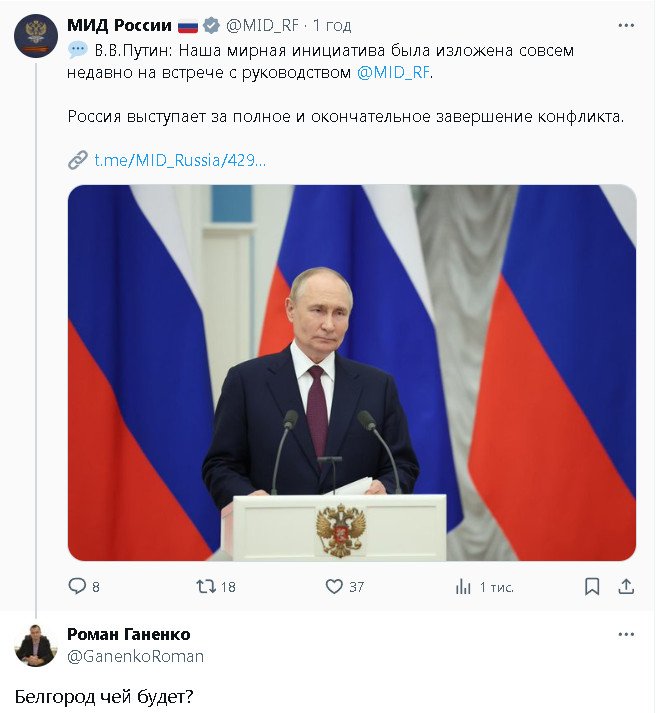This screenshot has height=713, width=671.
Task: Open the @GanenkoRoman handle
Action: click(x=135, y=656)
